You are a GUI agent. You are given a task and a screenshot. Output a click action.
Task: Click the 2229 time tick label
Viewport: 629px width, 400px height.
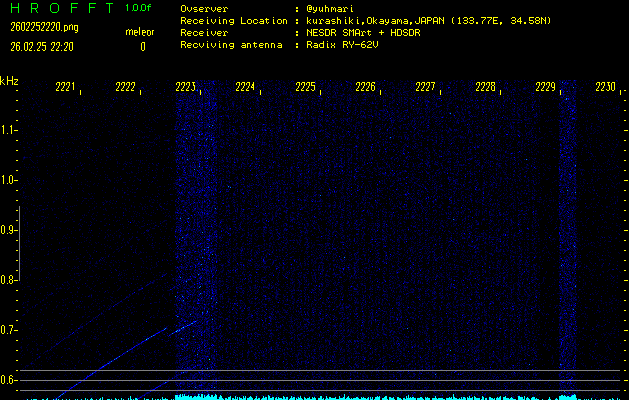pyautogui.click(x=546, y=88)
